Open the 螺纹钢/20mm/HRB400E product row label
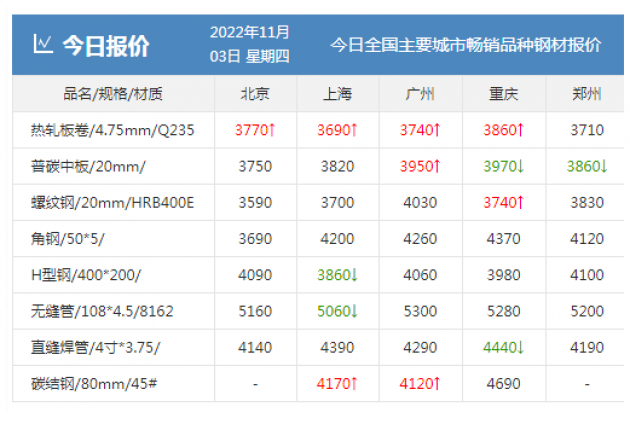 113,203
